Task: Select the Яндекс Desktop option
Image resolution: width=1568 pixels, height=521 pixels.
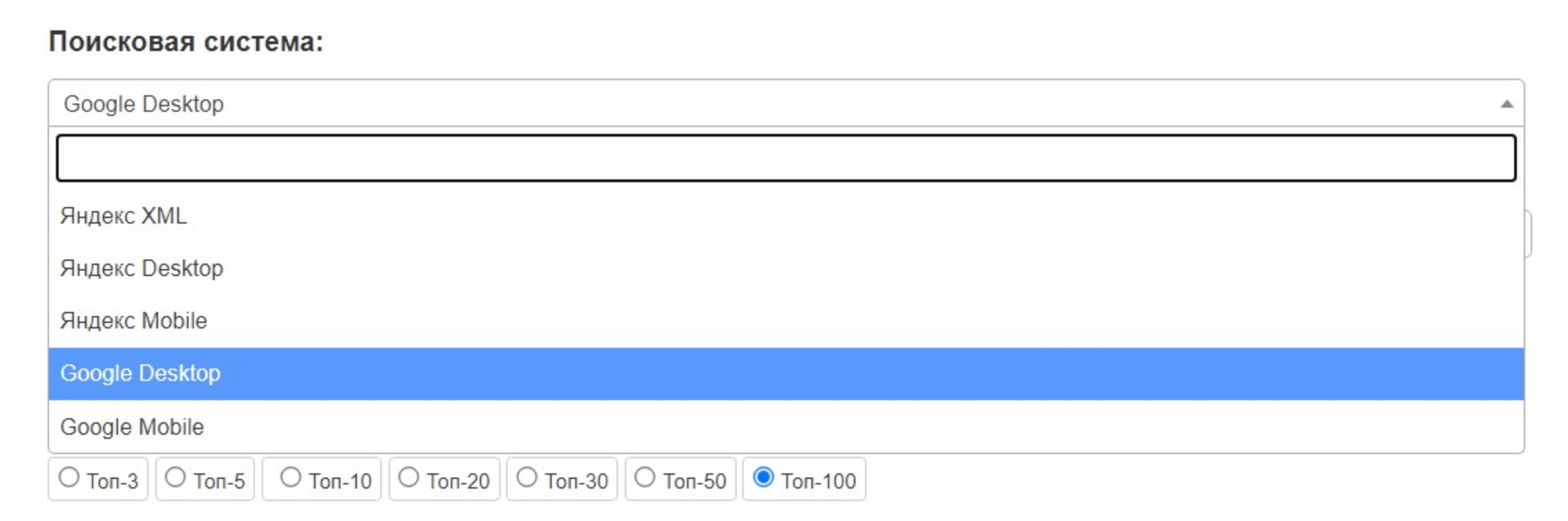Action: click(x=142, y=268)
